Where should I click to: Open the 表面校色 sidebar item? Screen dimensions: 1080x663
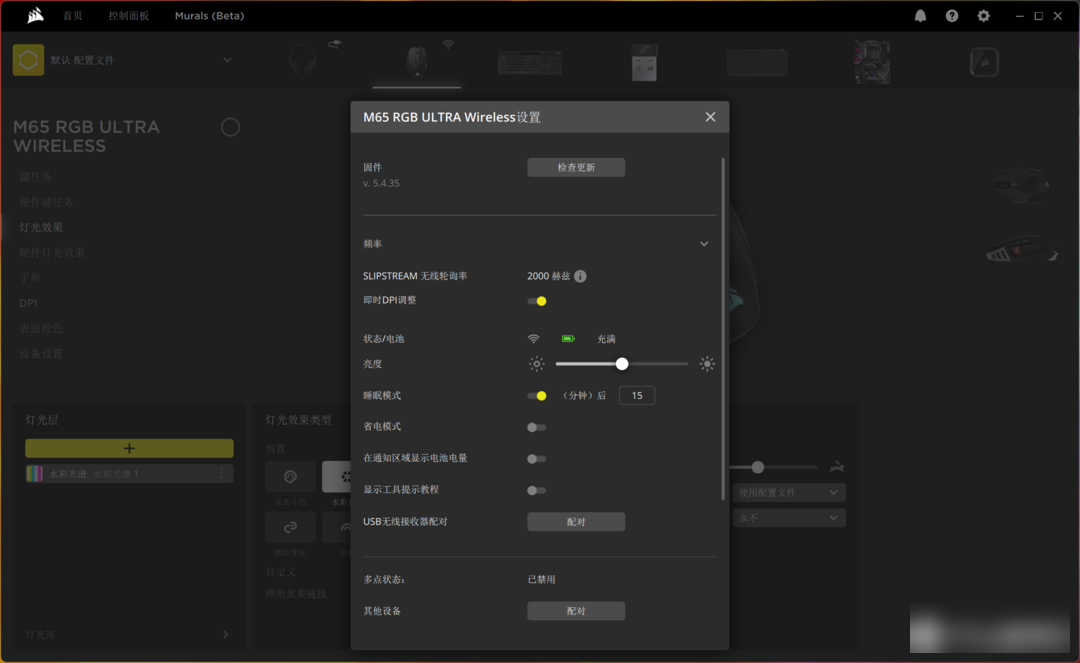(x=41, y=328)
